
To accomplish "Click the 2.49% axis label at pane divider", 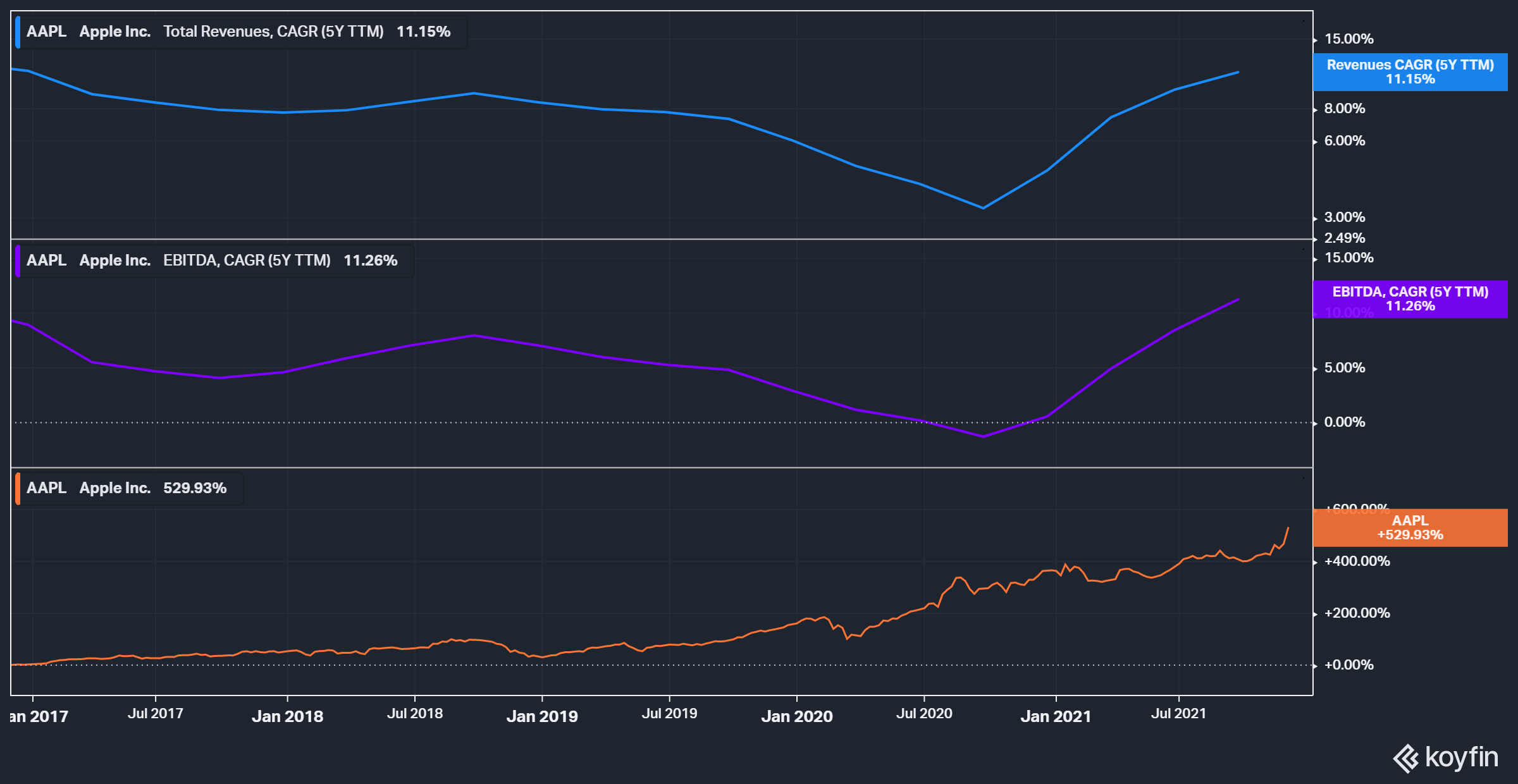I will click(1344, 238).
